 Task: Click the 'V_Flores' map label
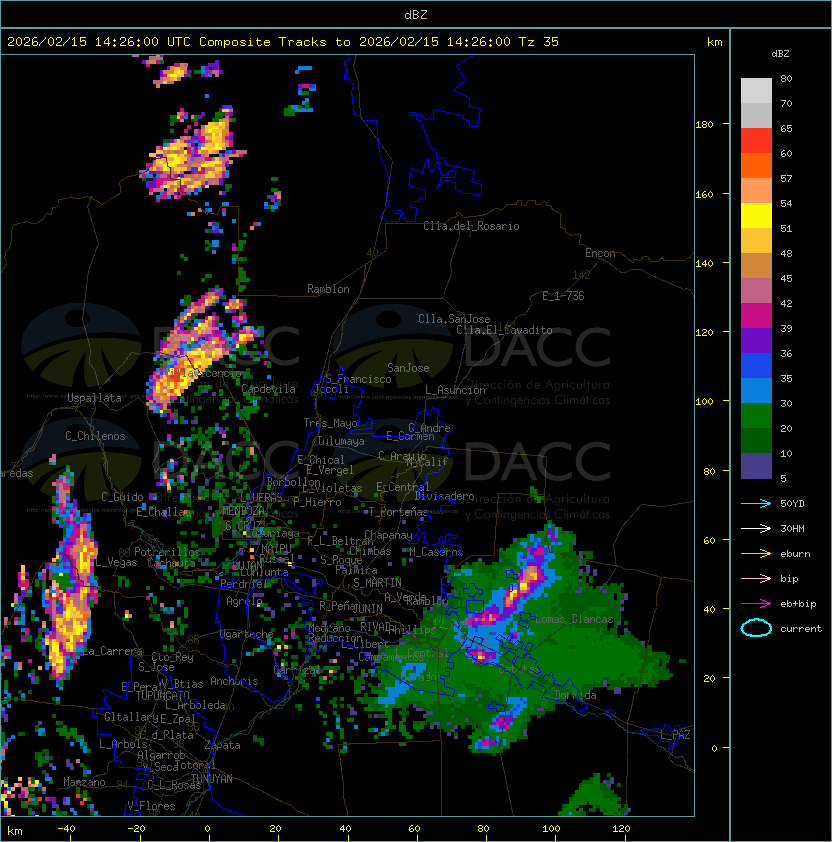[x=151, y=806]
